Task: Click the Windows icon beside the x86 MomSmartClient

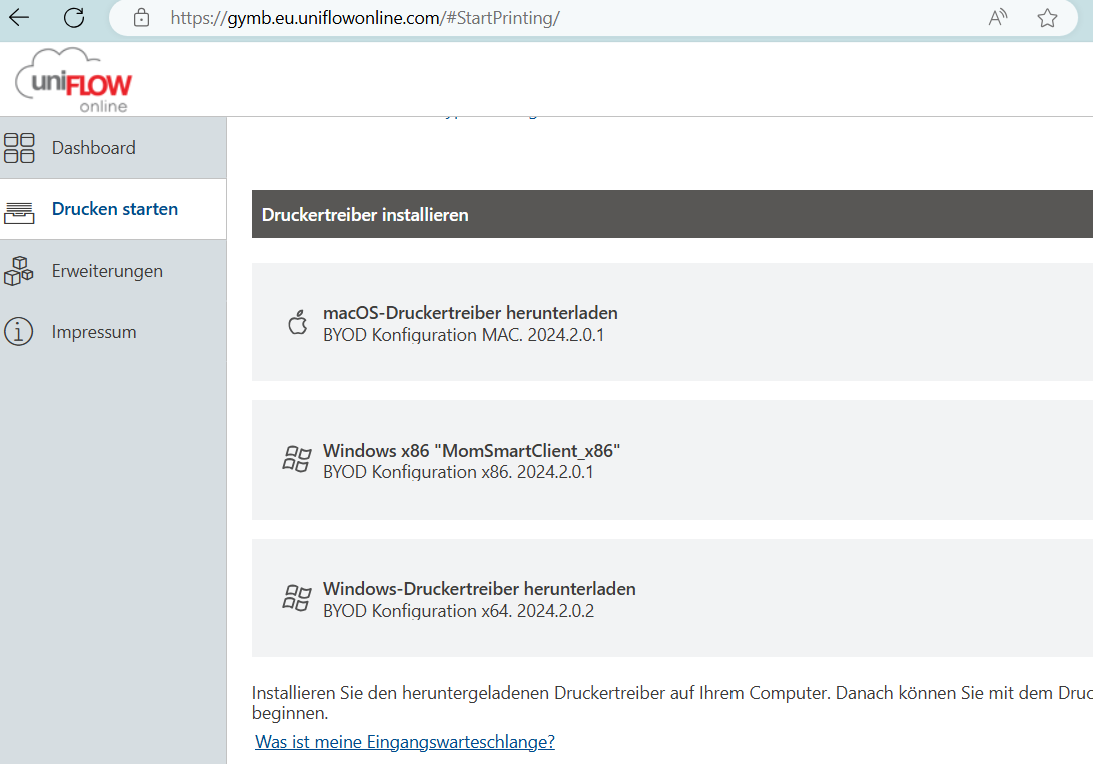Action: [297, 460]
